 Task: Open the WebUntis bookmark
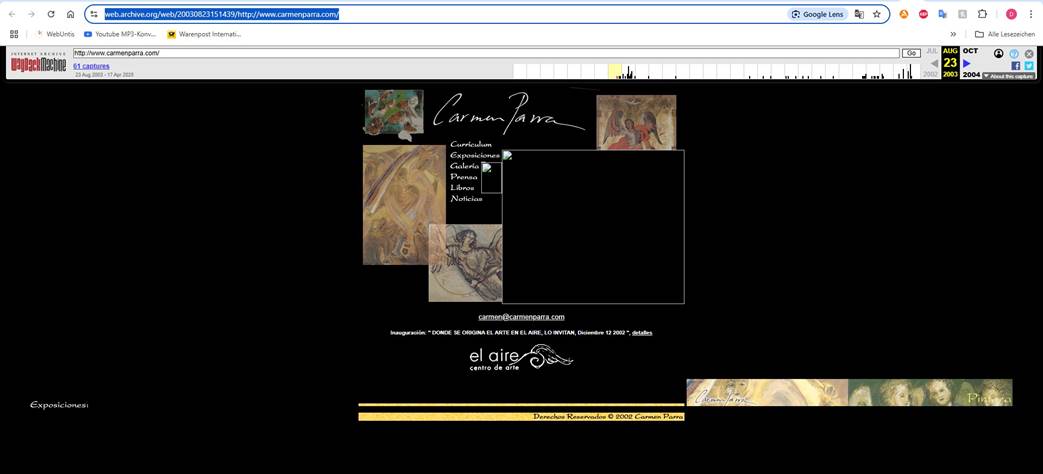click(x=55, y=34)
